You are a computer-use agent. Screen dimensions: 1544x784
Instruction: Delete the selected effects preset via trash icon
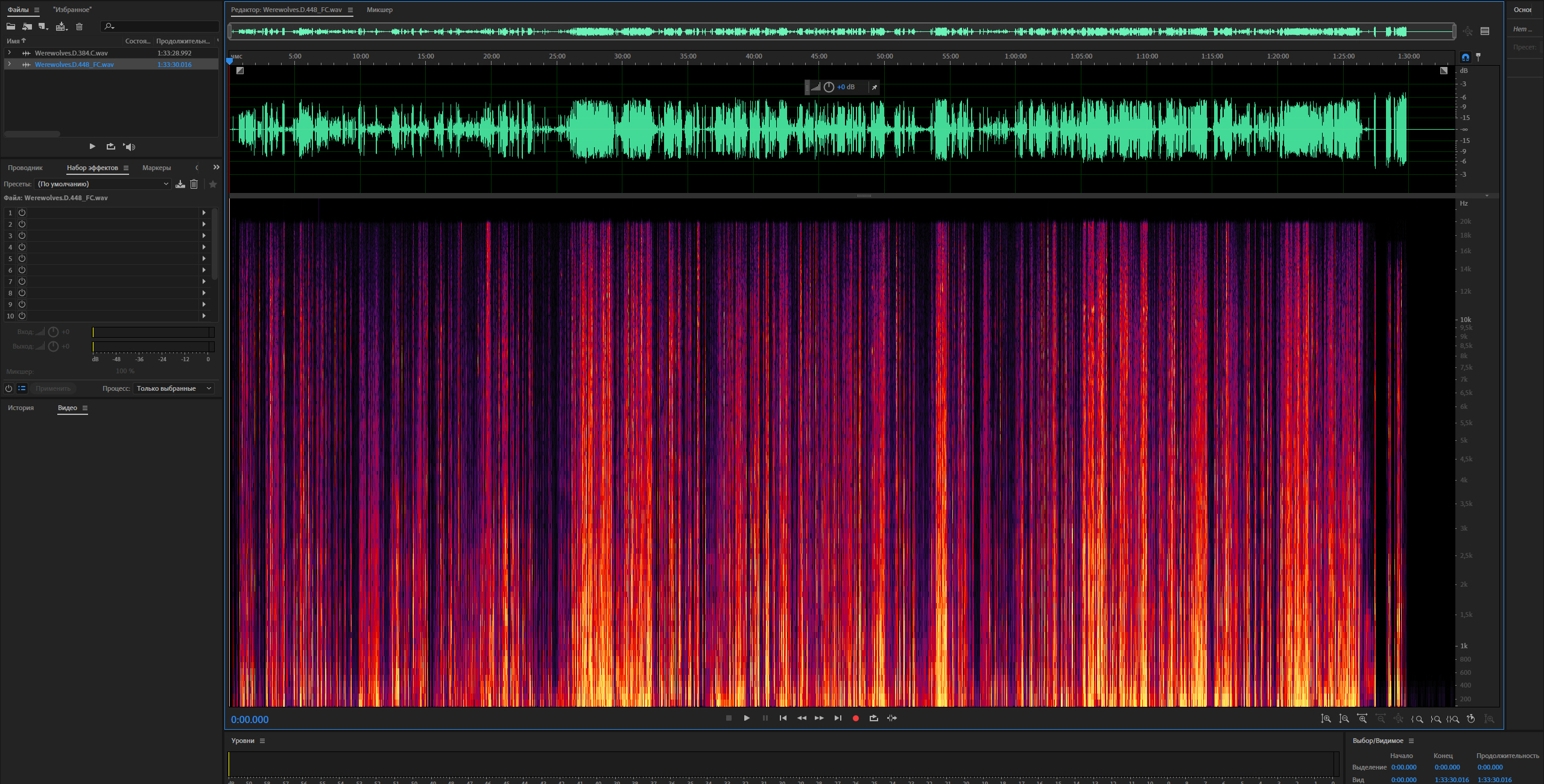pyautogui.click(x=194, y=184)
